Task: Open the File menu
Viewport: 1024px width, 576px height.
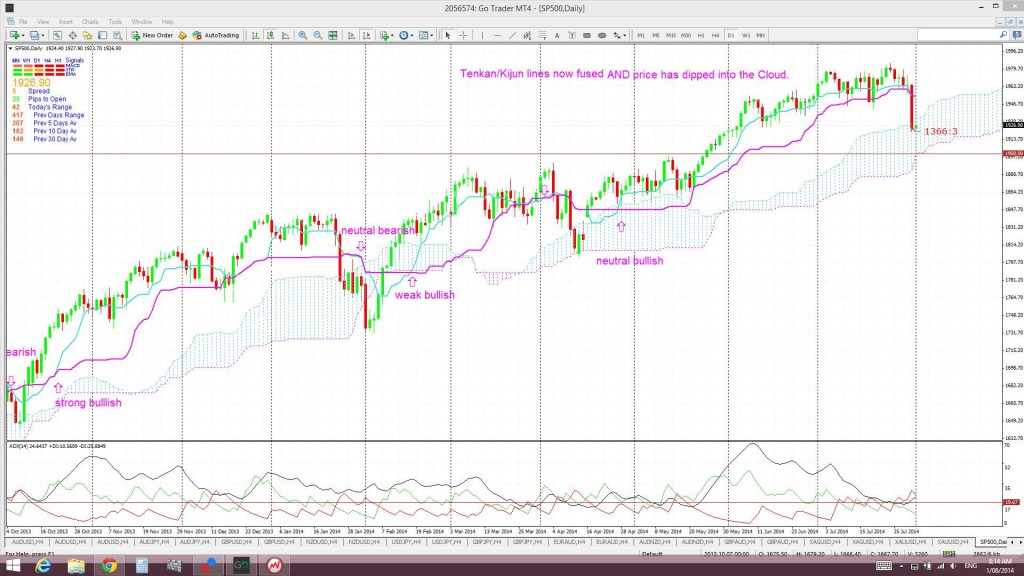Action: click(23, 22)
